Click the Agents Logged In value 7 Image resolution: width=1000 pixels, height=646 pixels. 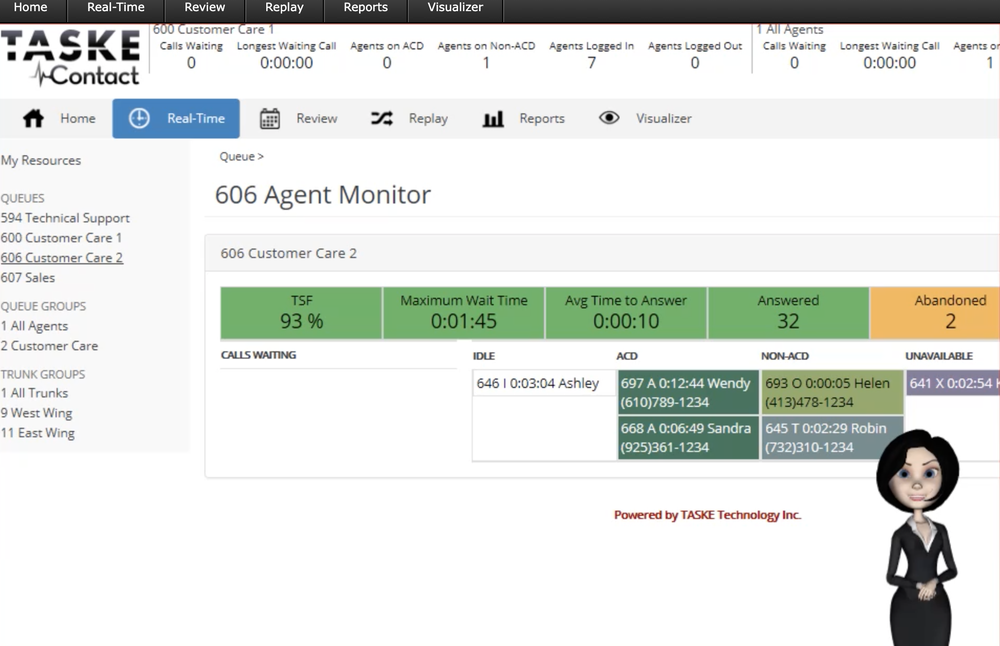592,62
